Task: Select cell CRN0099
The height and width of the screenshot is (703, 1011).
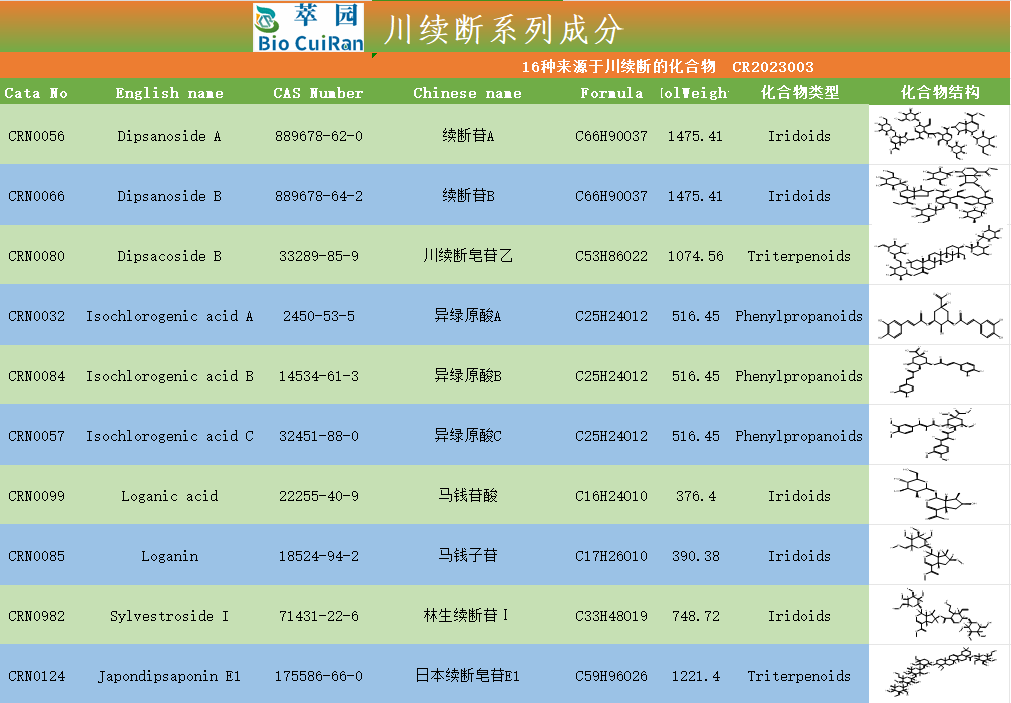Action: click(37, 496)
